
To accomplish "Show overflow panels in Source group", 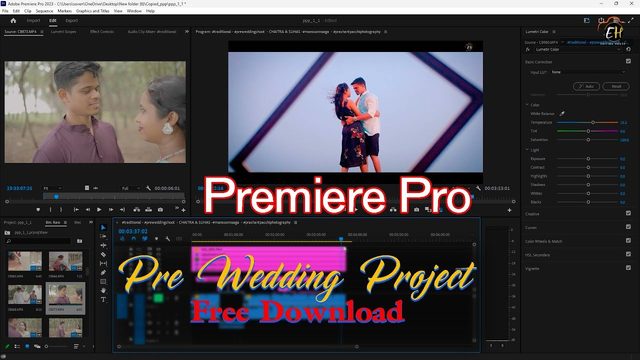I will tap(187, 31).
